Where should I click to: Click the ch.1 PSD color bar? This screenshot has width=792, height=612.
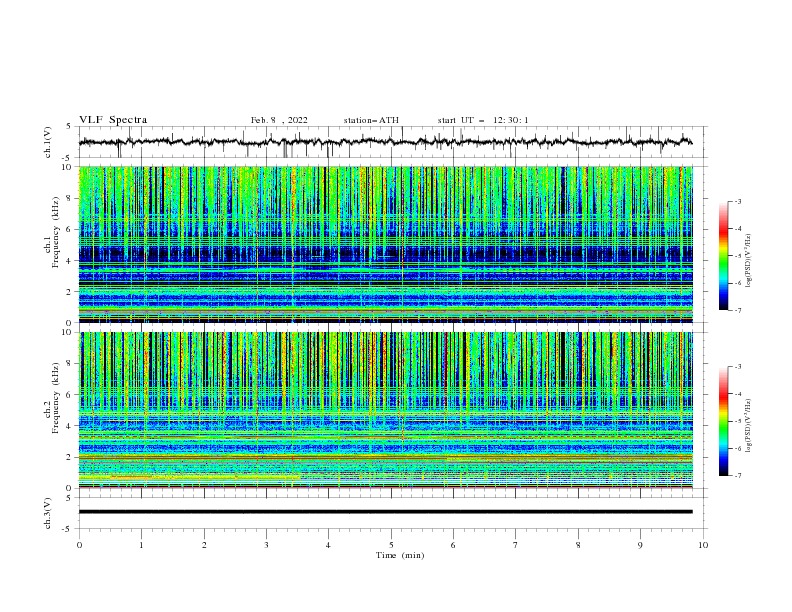[x=724, y=255]
